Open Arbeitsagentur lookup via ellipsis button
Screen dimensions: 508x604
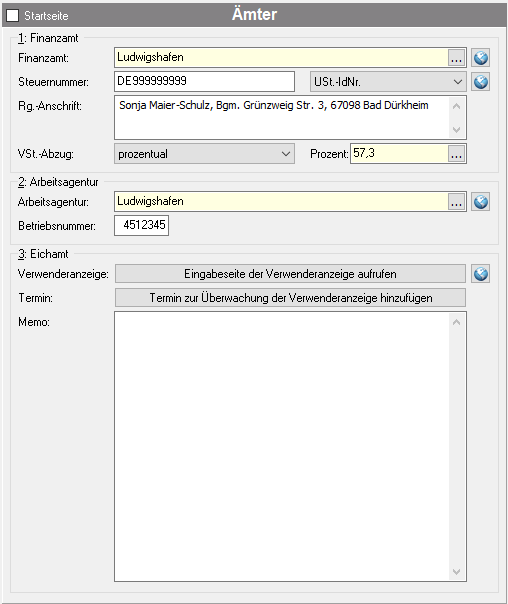(456, 202)
